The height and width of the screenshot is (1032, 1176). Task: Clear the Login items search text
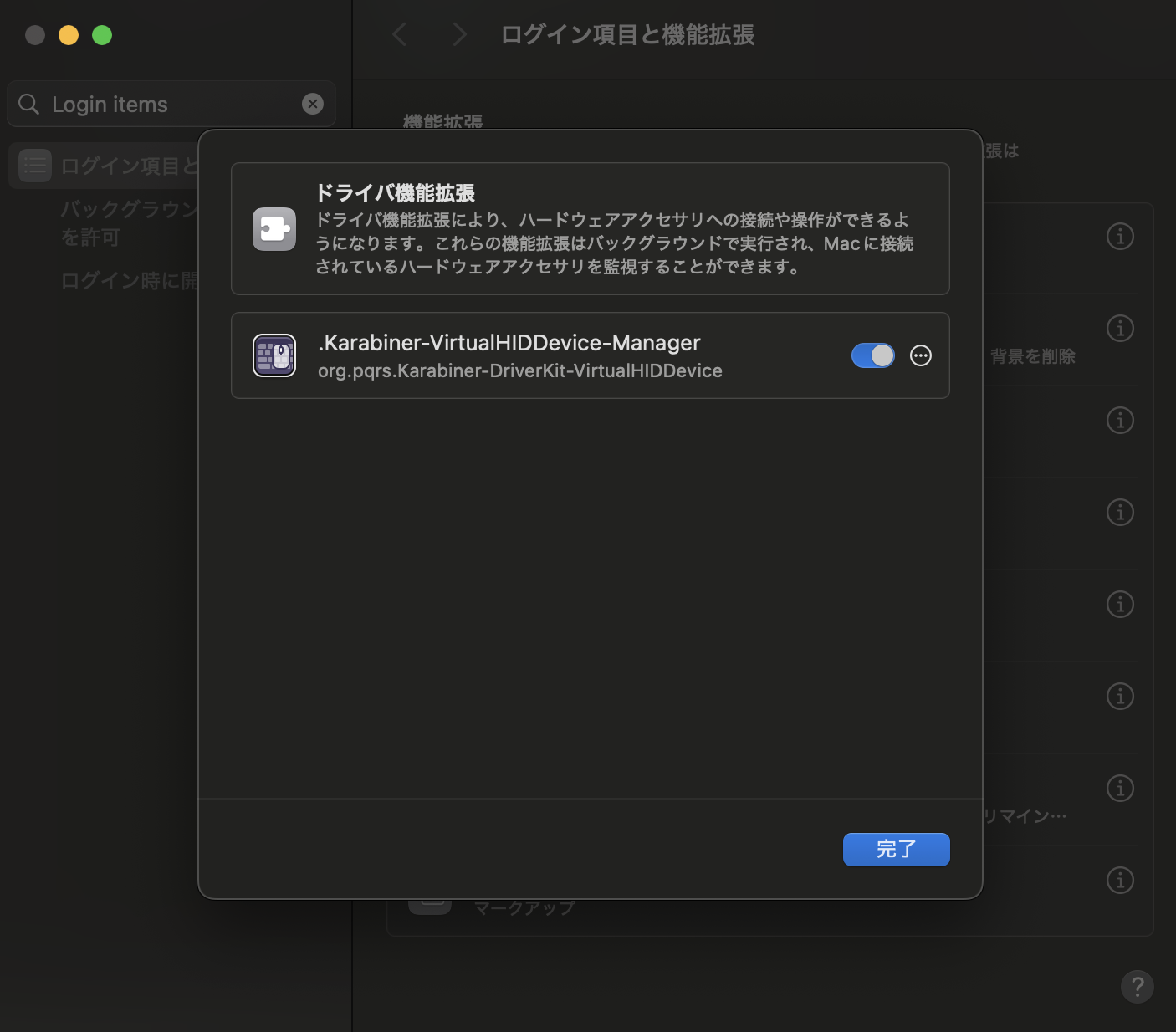(312, 103)
